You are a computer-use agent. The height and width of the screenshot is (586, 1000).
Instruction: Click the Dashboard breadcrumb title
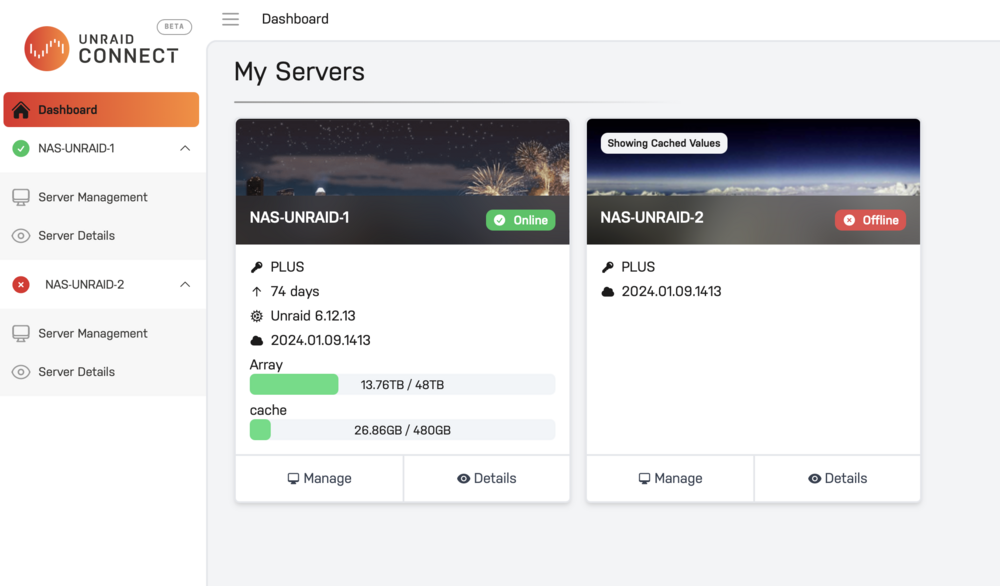[x=295, y=19]
